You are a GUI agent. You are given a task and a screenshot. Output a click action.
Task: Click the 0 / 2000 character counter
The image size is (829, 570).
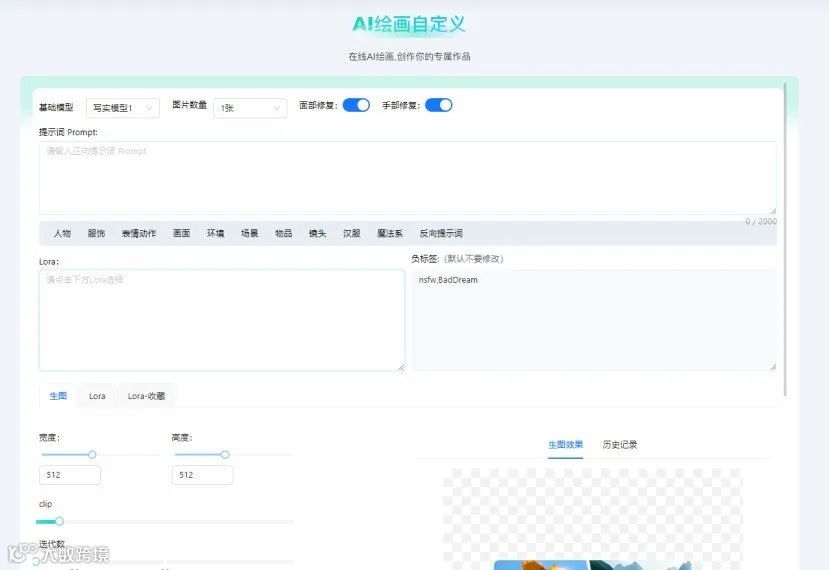click(761, 222)
